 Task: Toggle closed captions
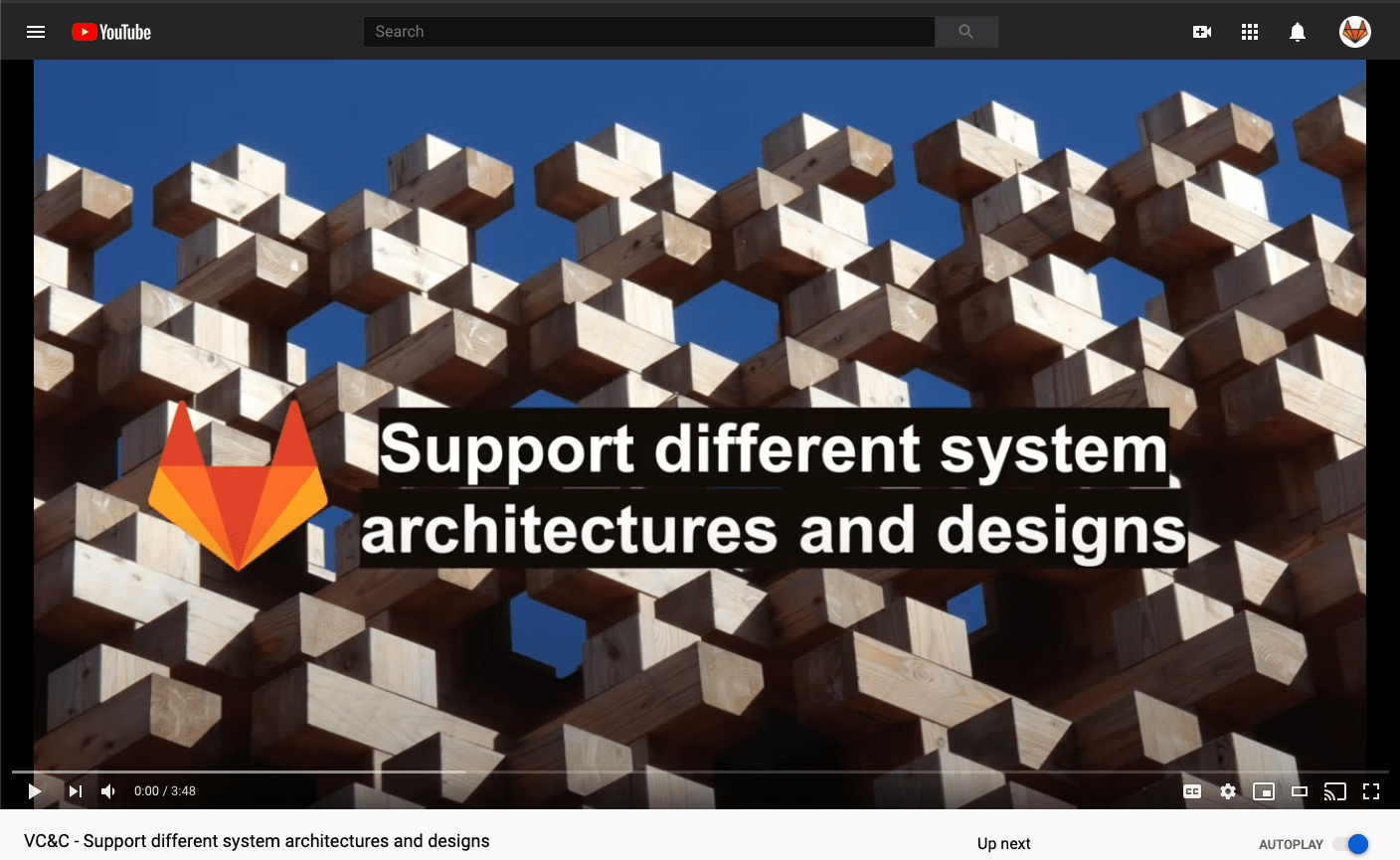(1192, 791)
